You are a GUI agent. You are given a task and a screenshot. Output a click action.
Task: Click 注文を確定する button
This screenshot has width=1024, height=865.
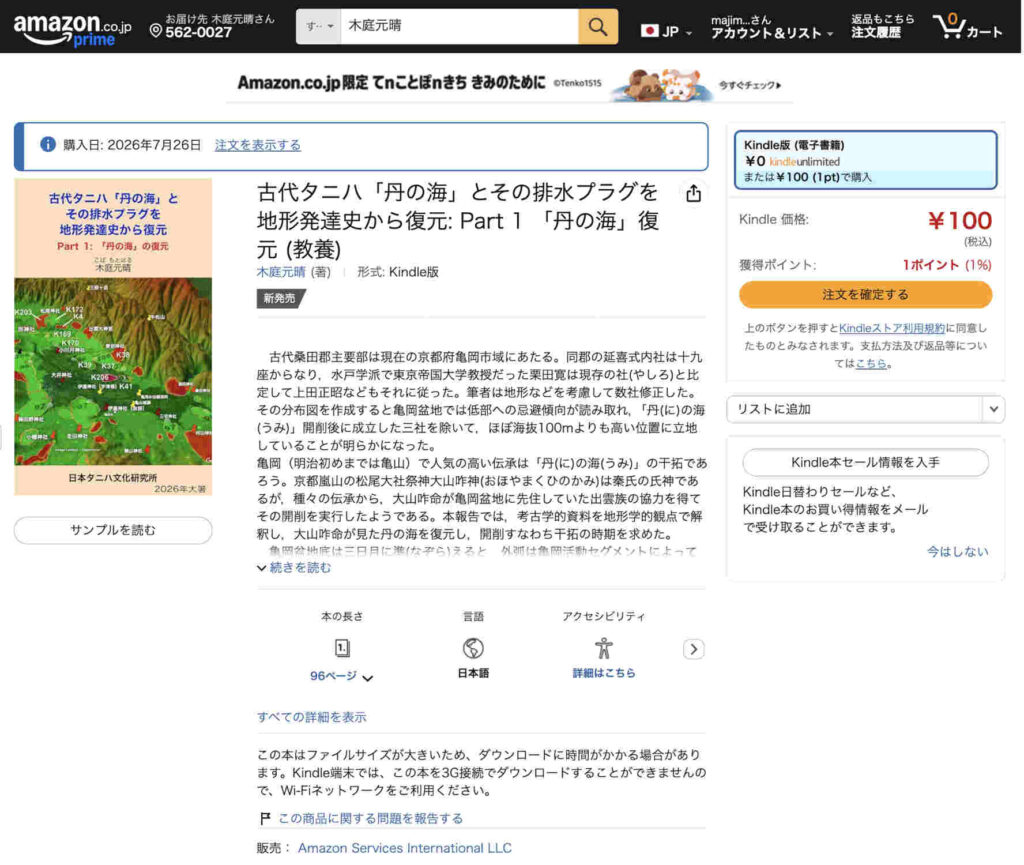(x=865, y=294)
